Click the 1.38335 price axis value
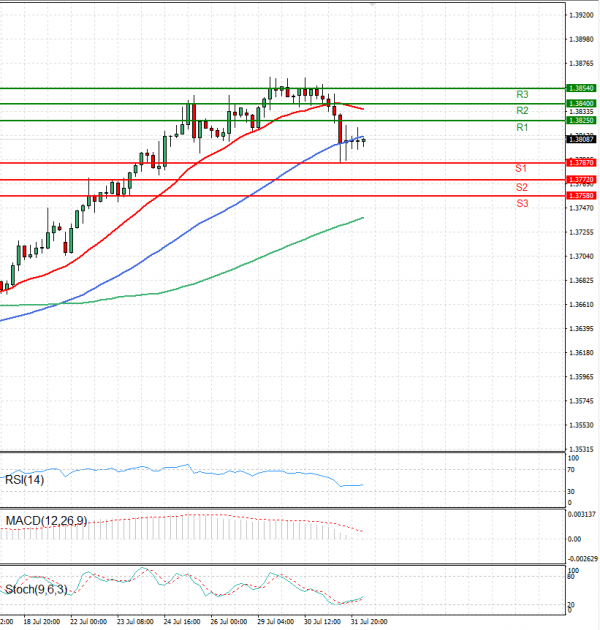This screenshot has width=600, height=630. [582, 111]
